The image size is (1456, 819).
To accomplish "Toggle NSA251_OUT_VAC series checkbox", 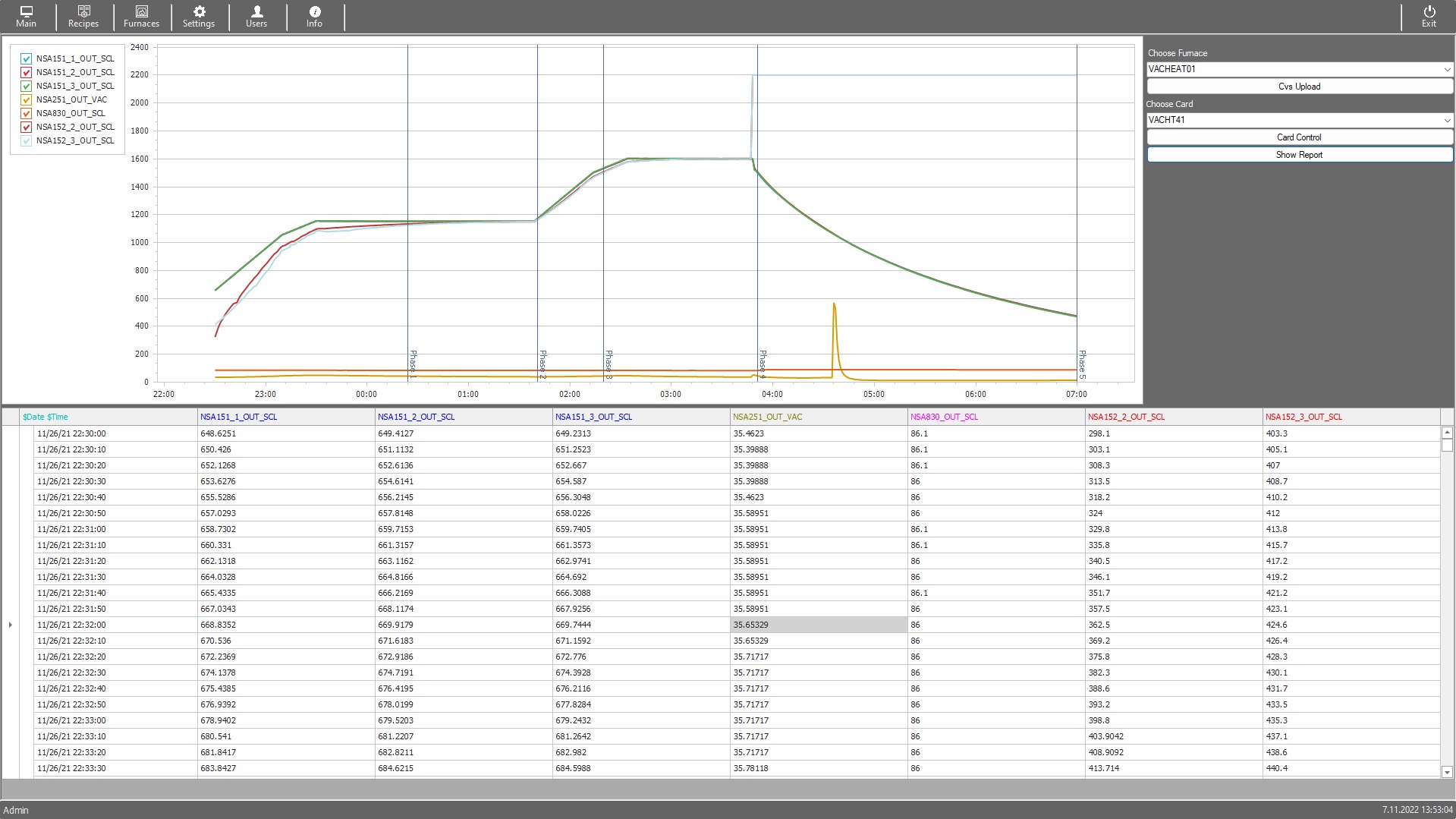I will pyautogui.click(x=27, y=99).
